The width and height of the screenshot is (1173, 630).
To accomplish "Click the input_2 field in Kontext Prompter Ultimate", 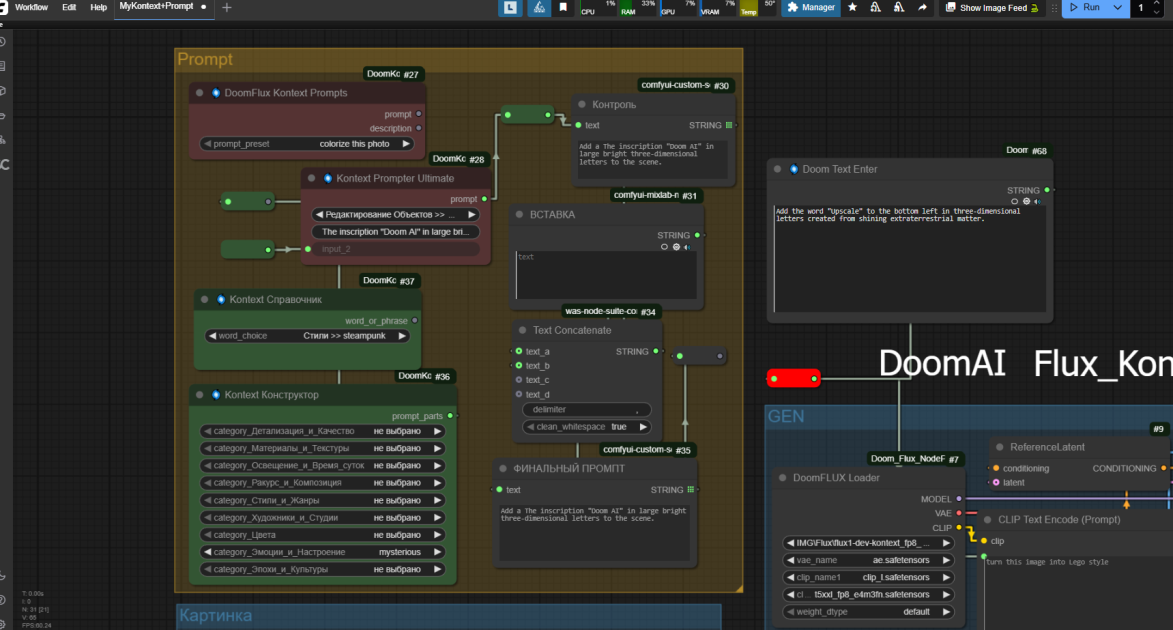I will tap(395, 249).
